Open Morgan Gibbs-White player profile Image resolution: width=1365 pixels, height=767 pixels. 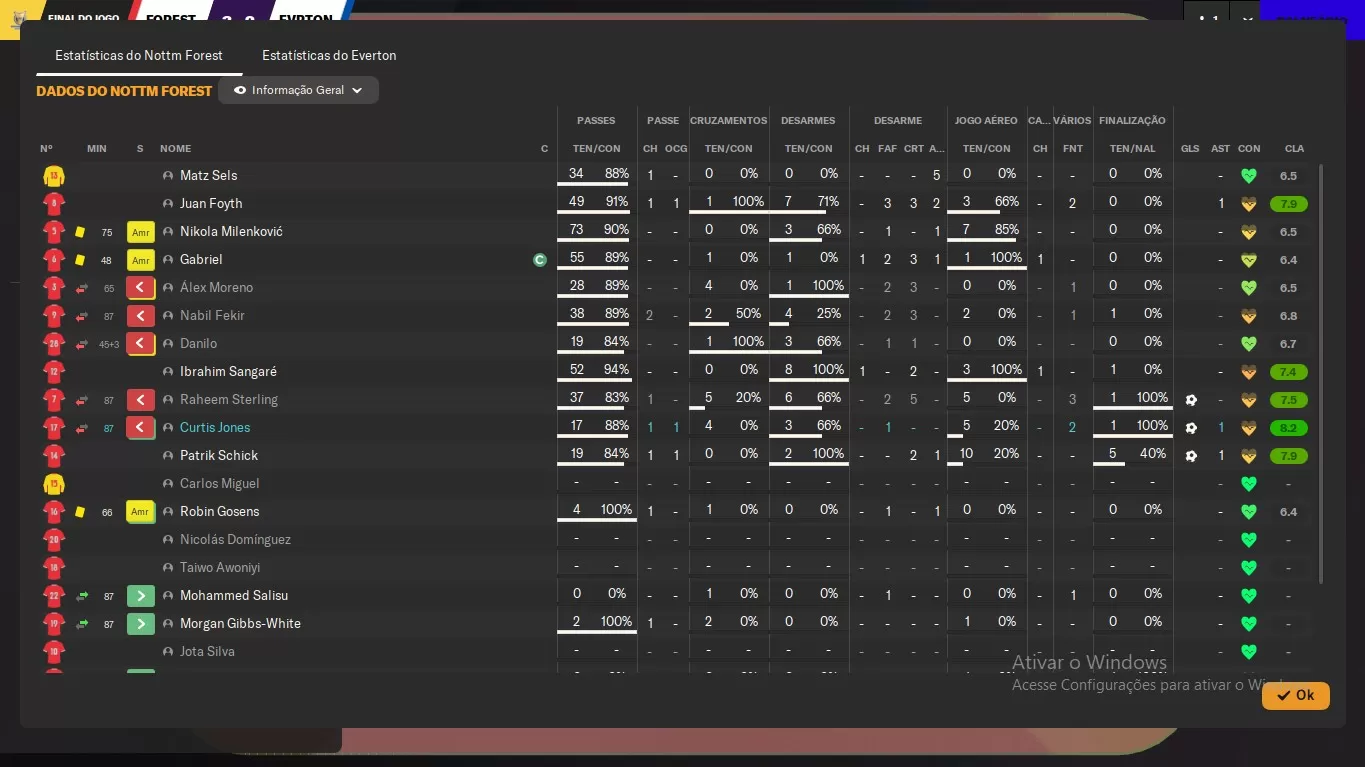240,624
